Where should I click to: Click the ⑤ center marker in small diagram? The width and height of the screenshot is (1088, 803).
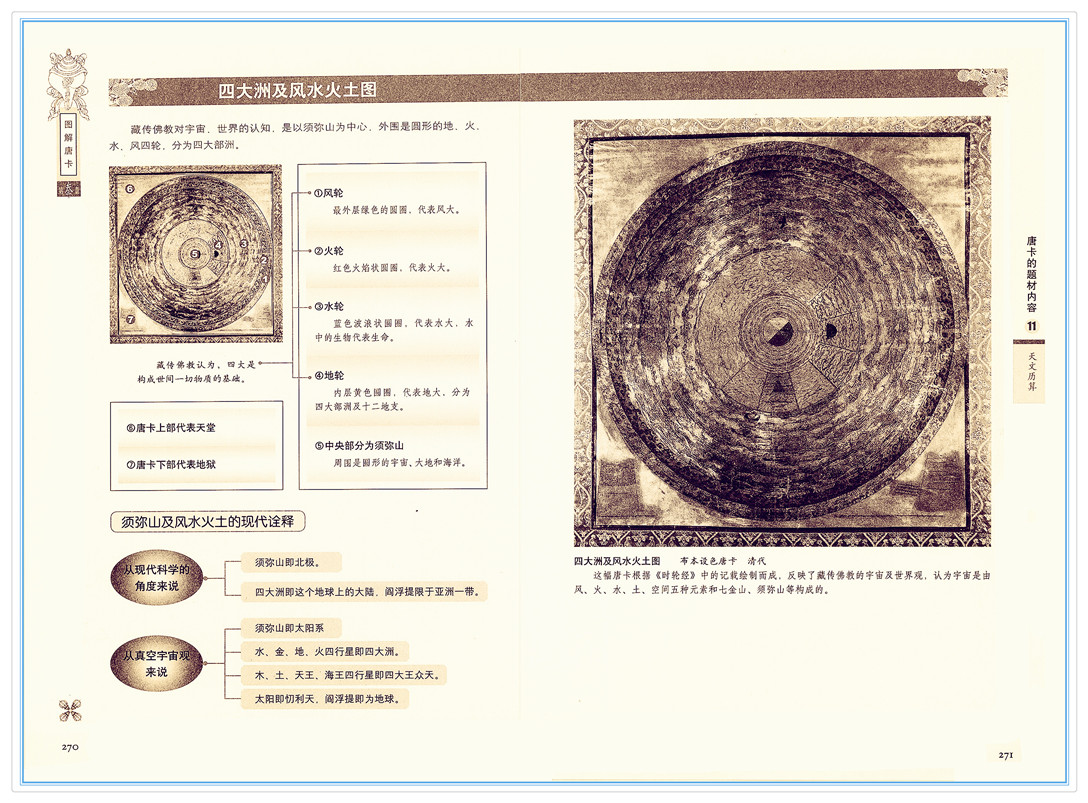tap(195, 254)
